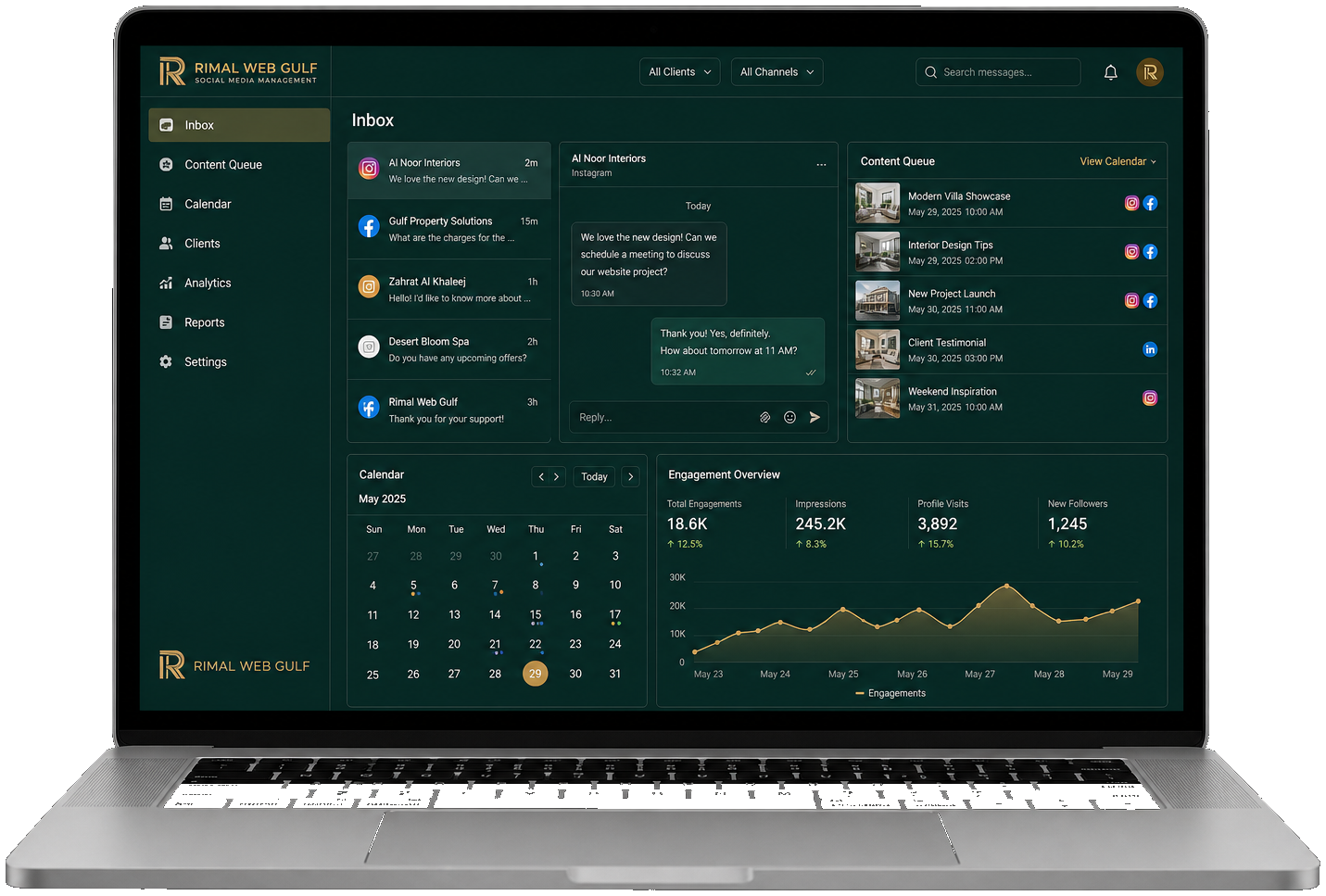Open the New Project Launch thumbnail
The image size is (1326, 896).
[877, 300]
